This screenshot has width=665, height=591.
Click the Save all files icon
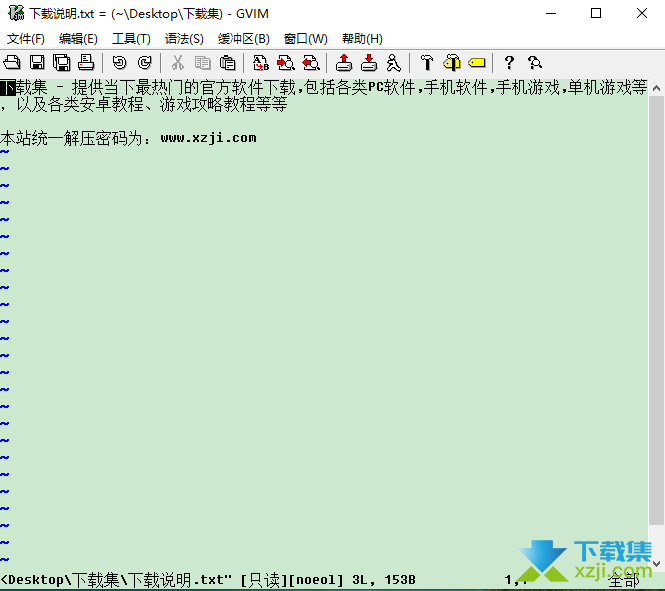pos(62,63)
